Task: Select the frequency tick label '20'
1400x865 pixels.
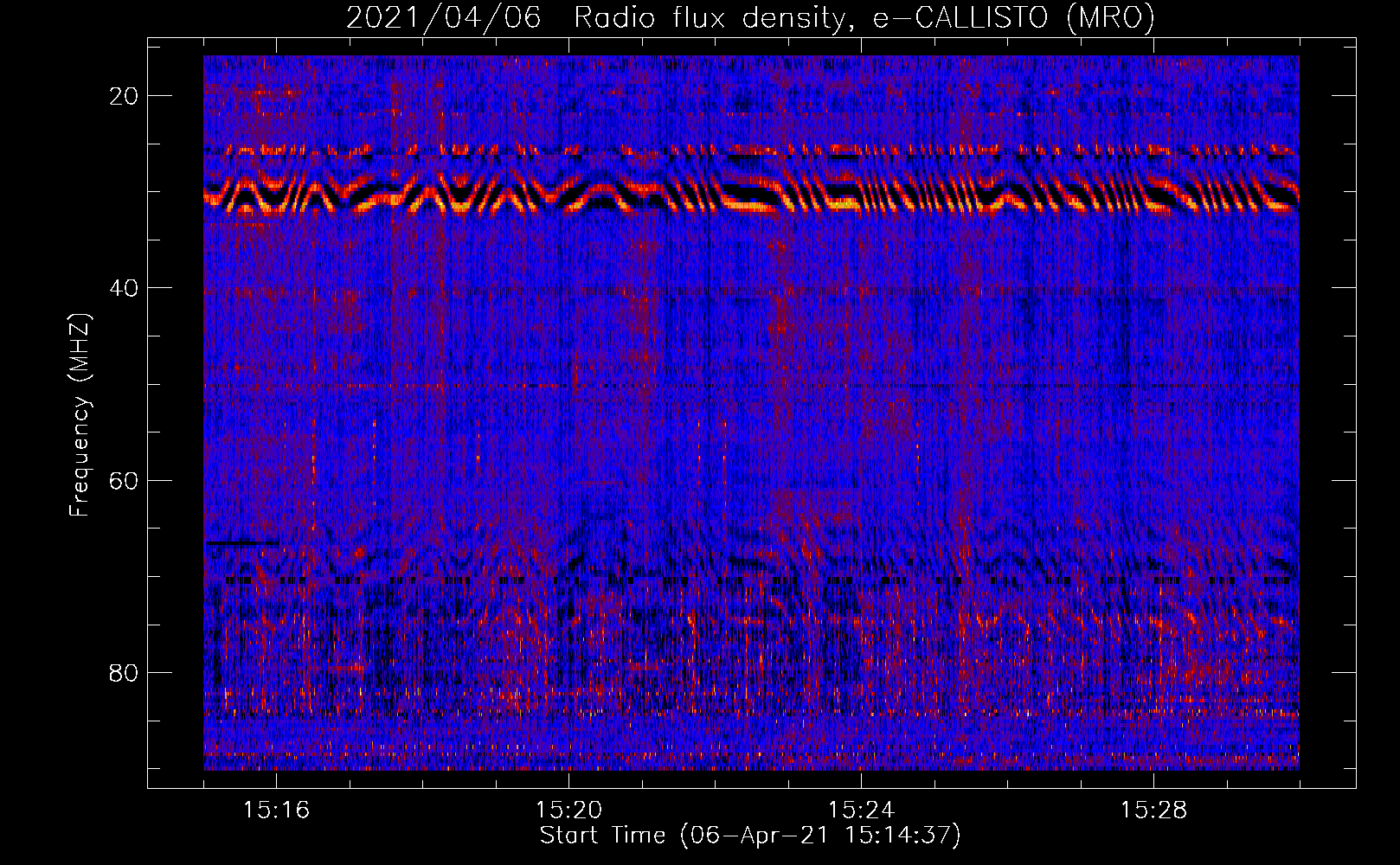Action: tap(125, 96)
